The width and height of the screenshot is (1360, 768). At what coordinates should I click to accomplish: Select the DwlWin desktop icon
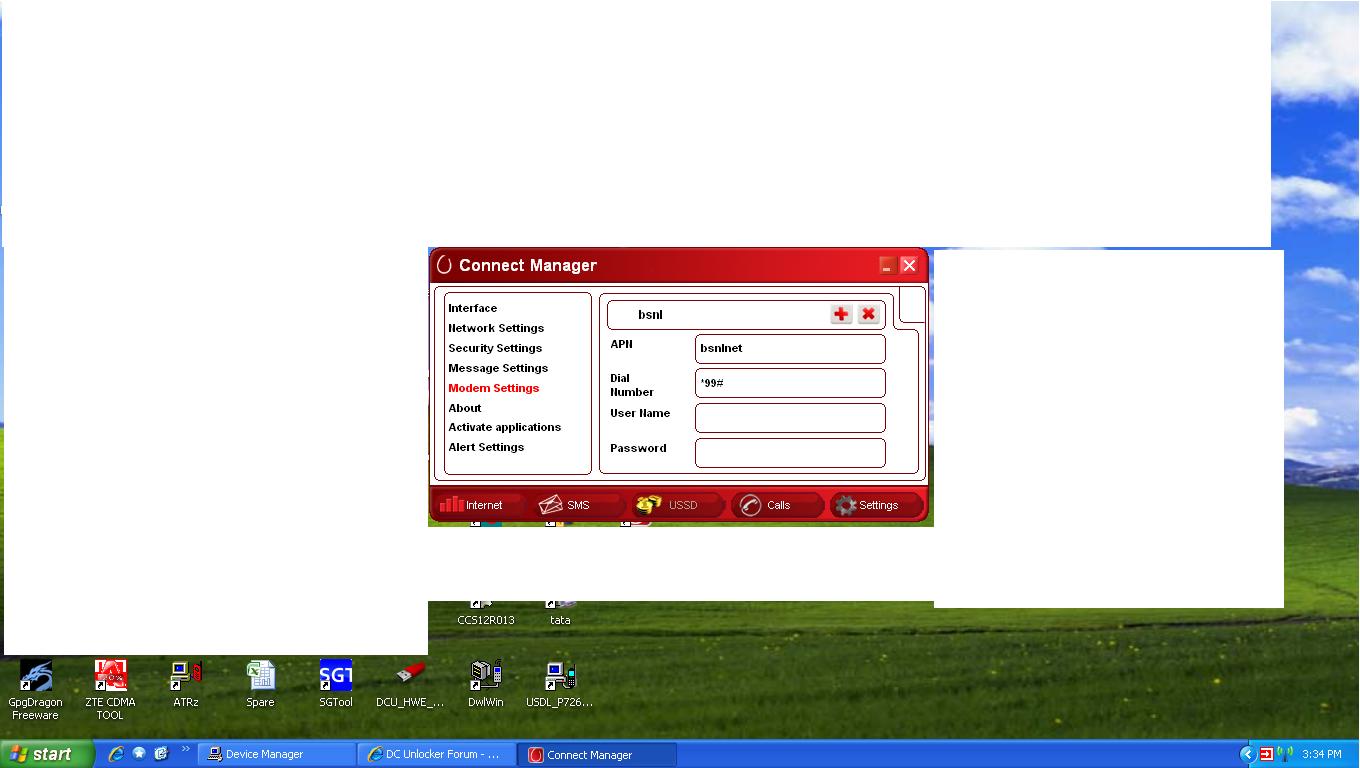(485, 677)
